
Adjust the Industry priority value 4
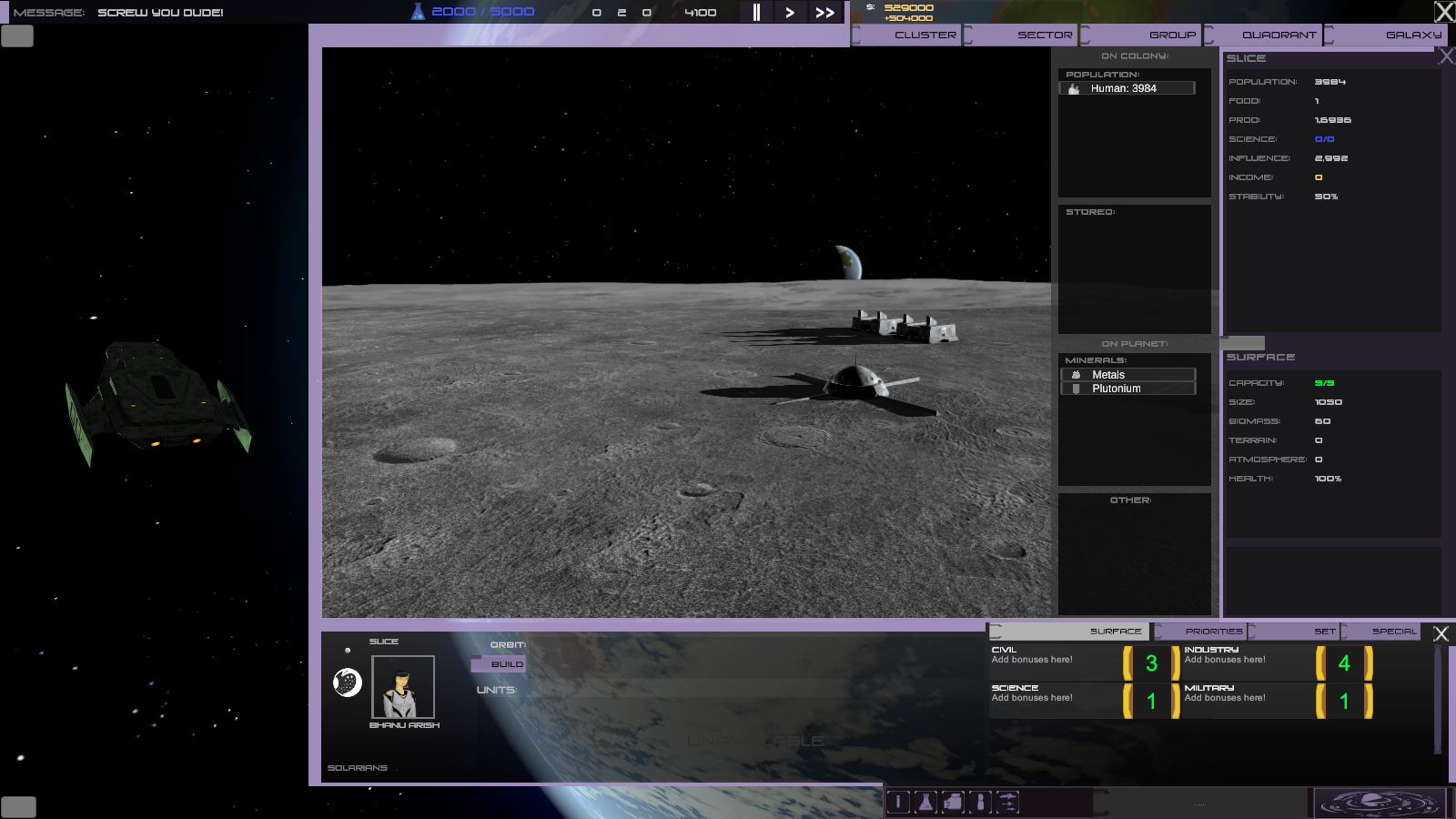click(x=1344, y=663)
